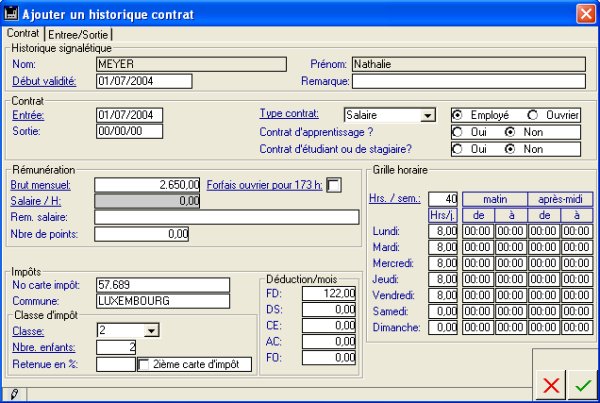
Task: Click the No carte impôt field 57.689
Action: coord(163,285)
